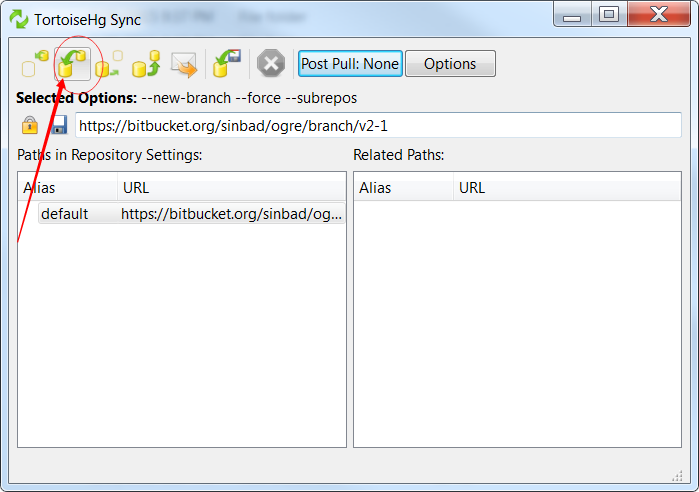The width and height of the screenshot is (699, 492).
Task: Save the current URL with disk icon
Action: (59, 125)
